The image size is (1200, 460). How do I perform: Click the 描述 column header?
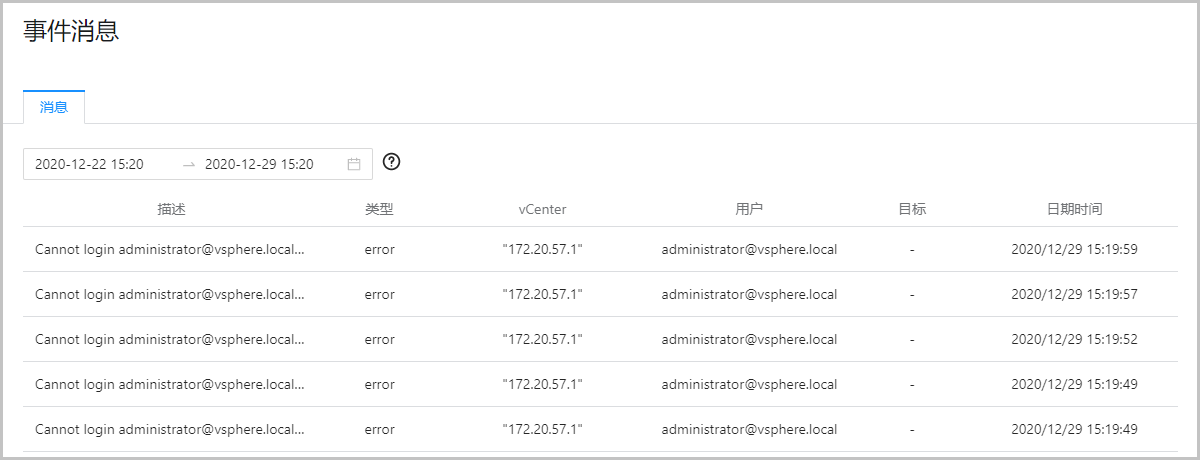pos(171,209)
